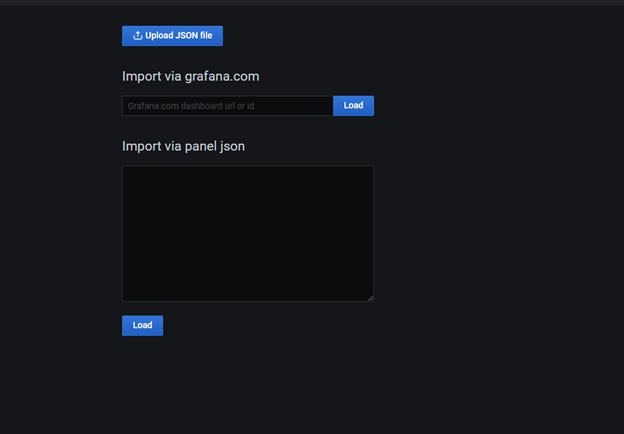624x434 pixels.
Task: Place the cursor on the json area's first line
Action: 248,172
